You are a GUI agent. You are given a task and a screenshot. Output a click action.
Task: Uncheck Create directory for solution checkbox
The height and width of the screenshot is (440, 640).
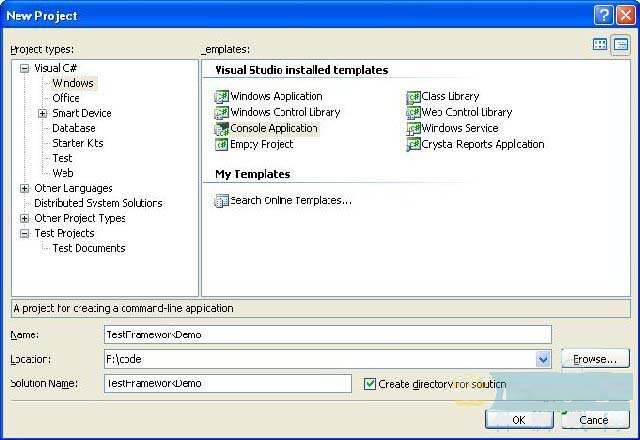point(370,384)
